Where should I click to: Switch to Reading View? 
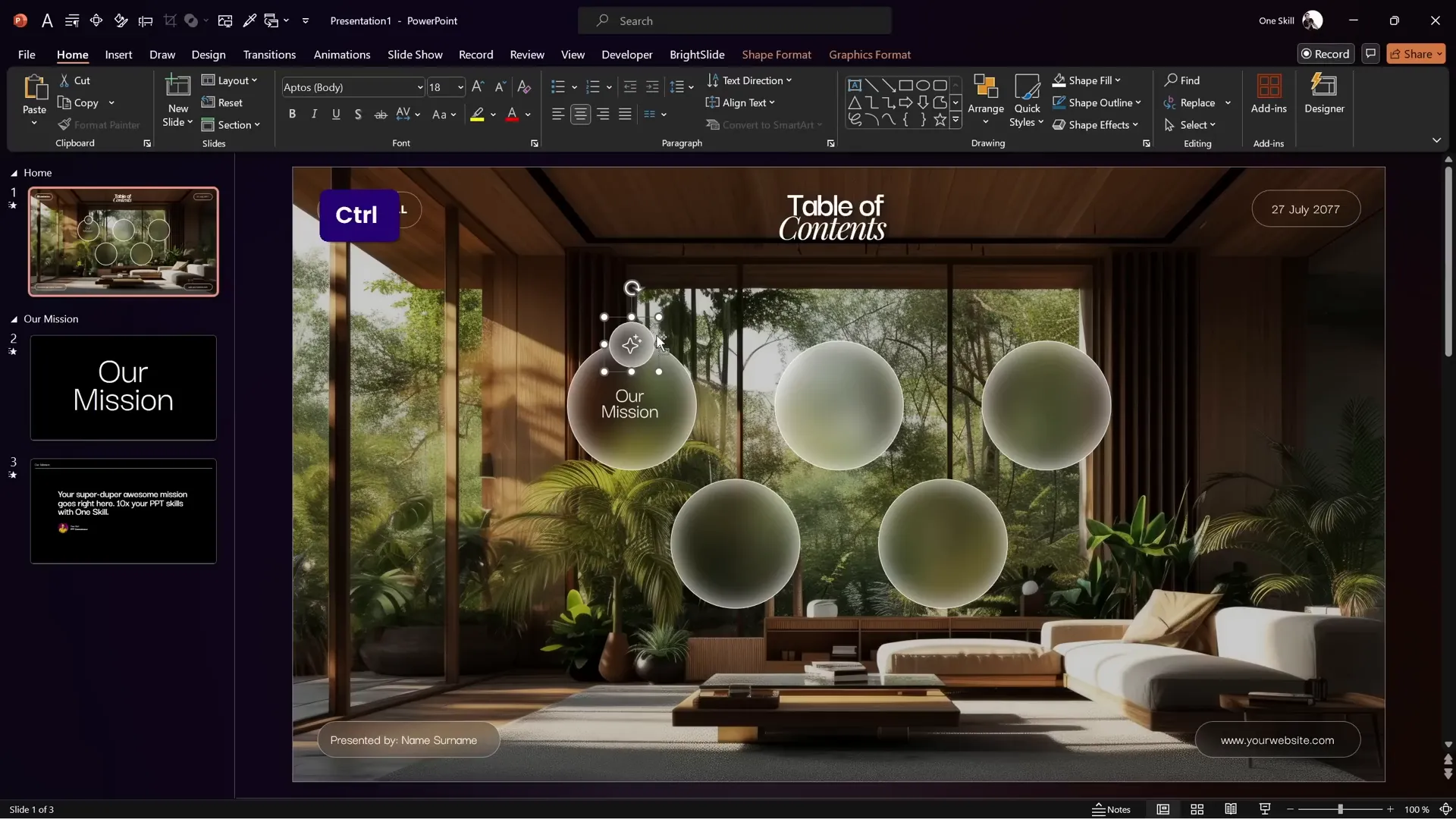[1231, 809]
